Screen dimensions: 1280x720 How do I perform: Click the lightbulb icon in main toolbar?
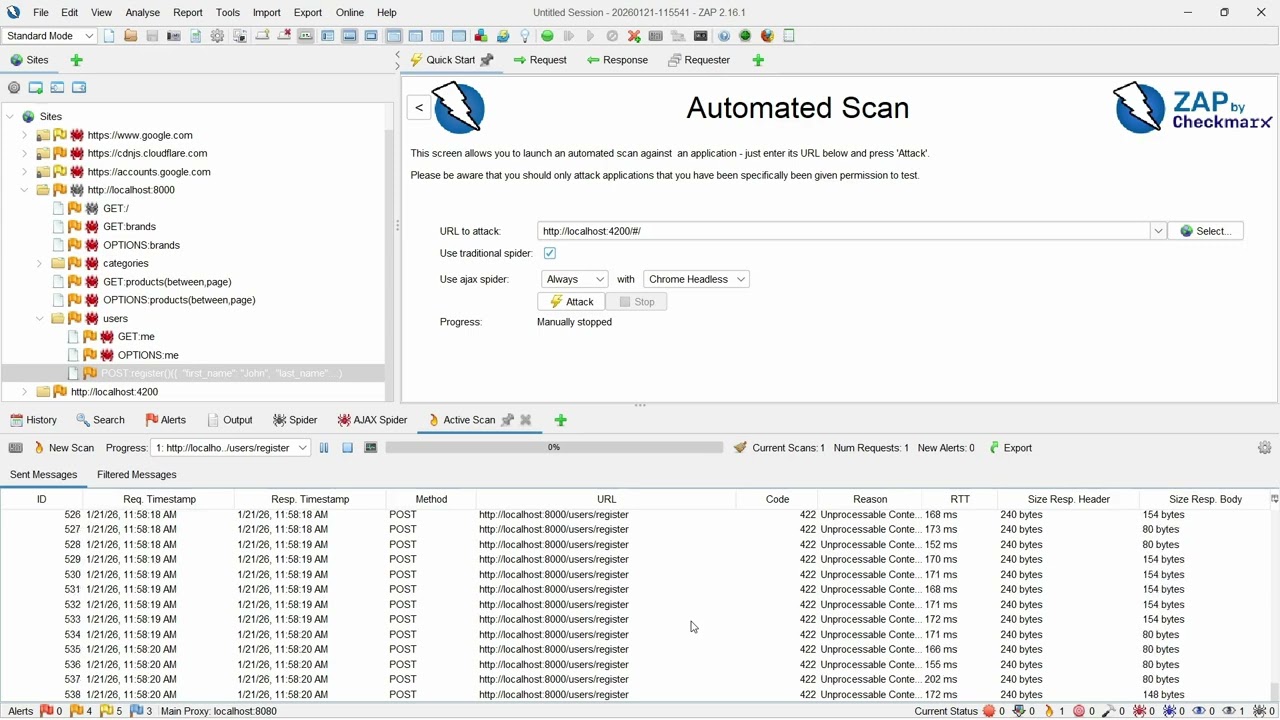[x=525, y=36]
